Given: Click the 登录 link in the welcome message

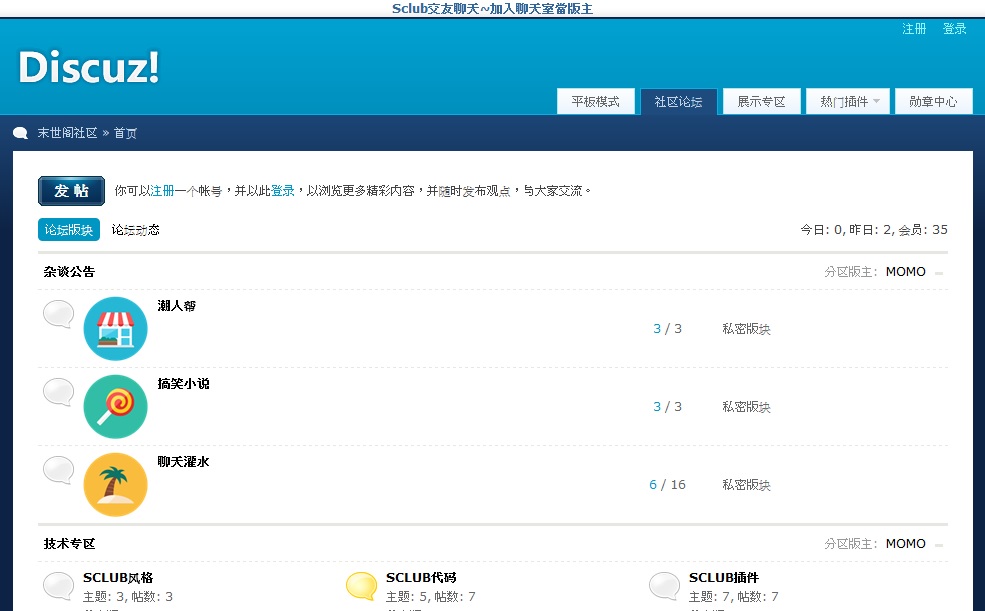Looking at the screenshot, I should (283, 191).
